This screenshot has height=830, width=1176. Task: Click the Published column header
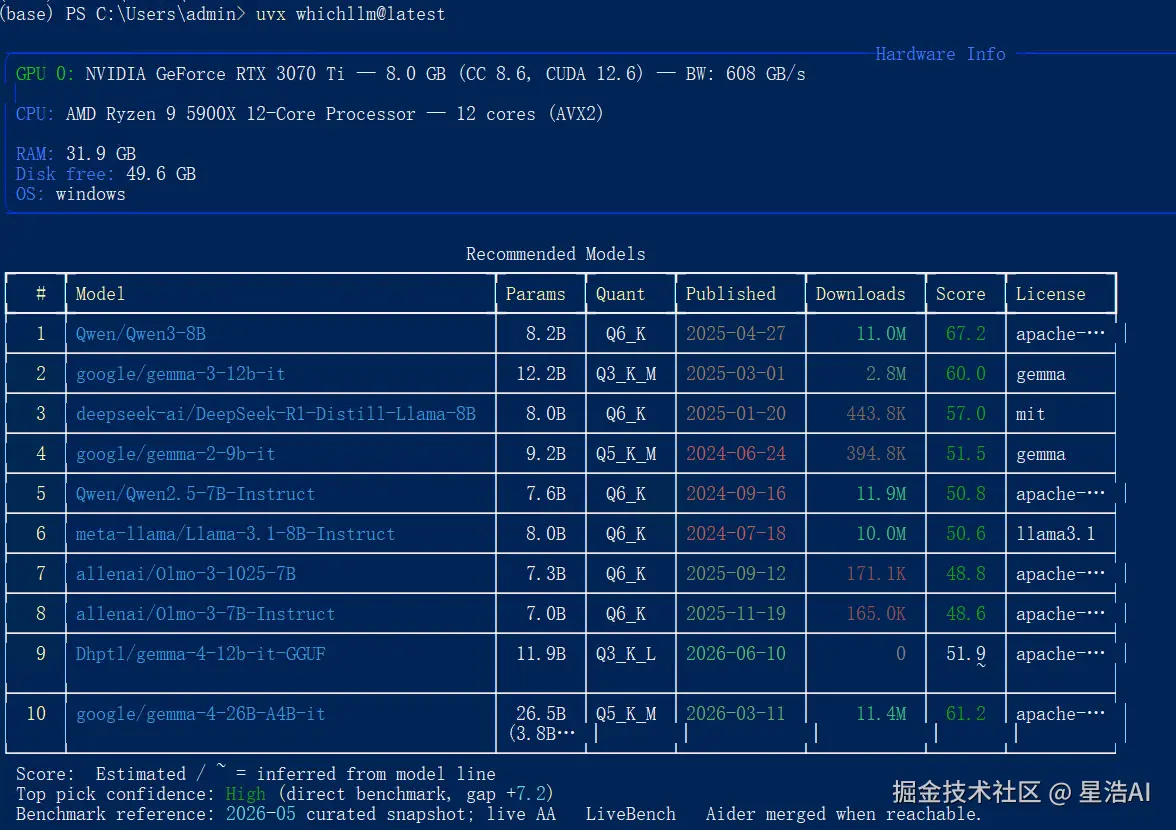coord(730,294)
